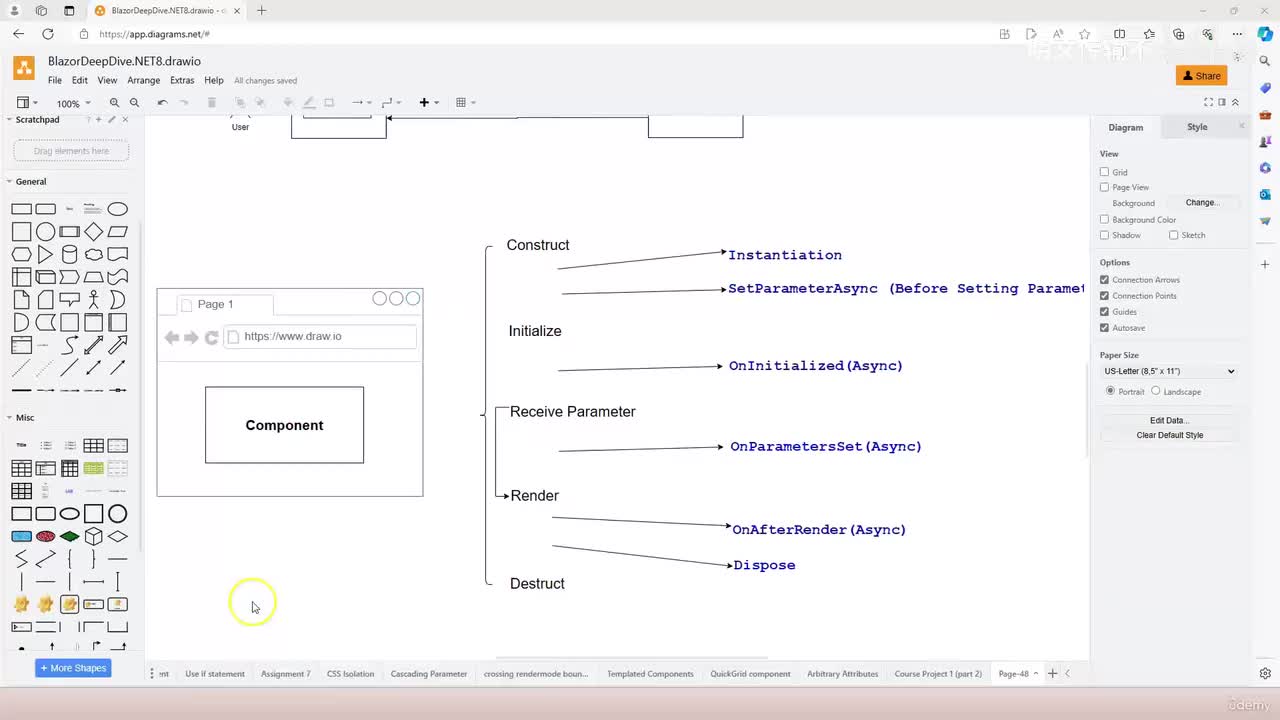Viewport: 1280px width, 720px height.
Task: Disable the Connection Arrows checkbox
Action: (1104, 280)
